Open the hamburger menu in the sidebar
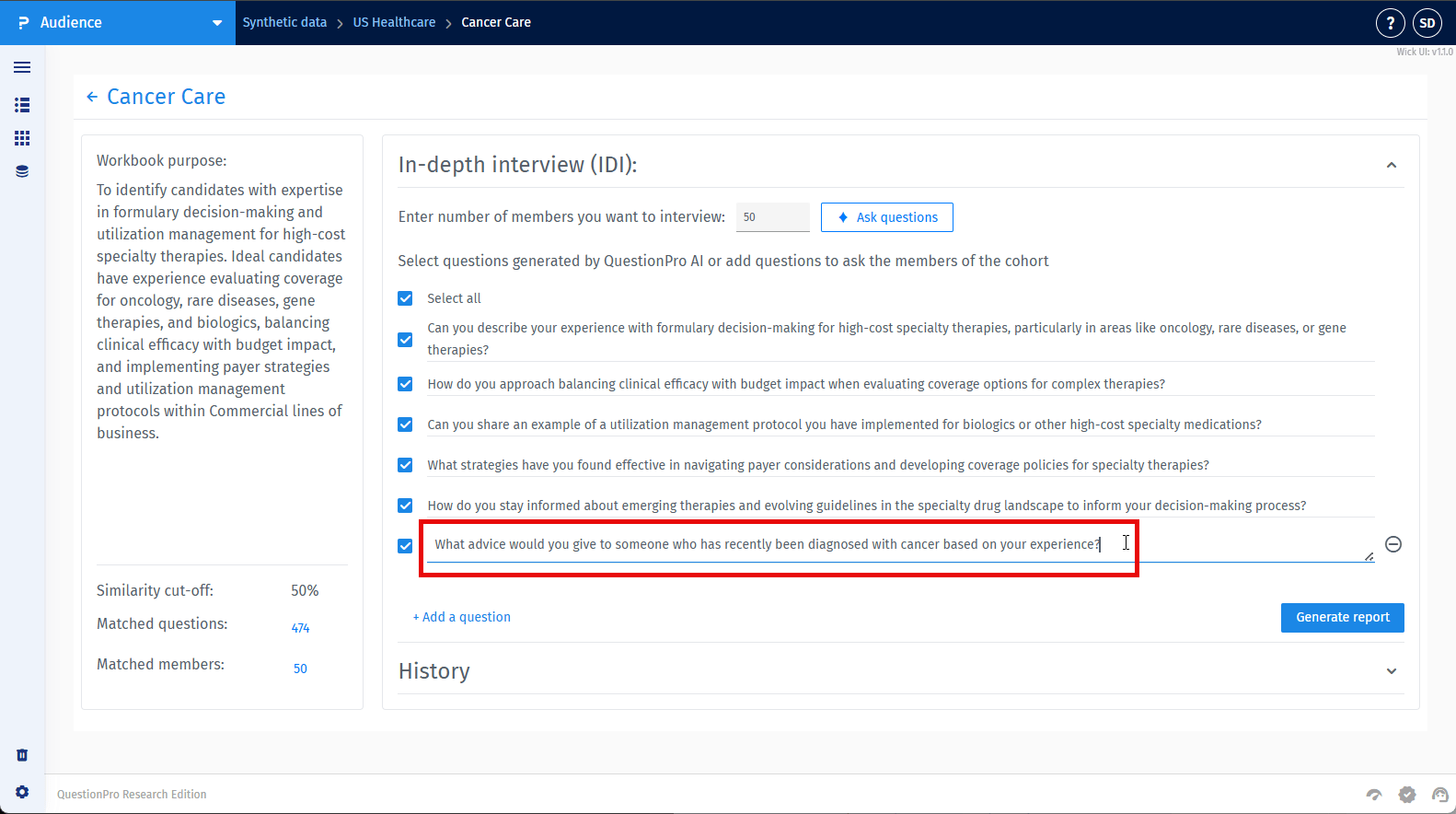The height and width of the screenshot is (814, 1456). [22, 67]
